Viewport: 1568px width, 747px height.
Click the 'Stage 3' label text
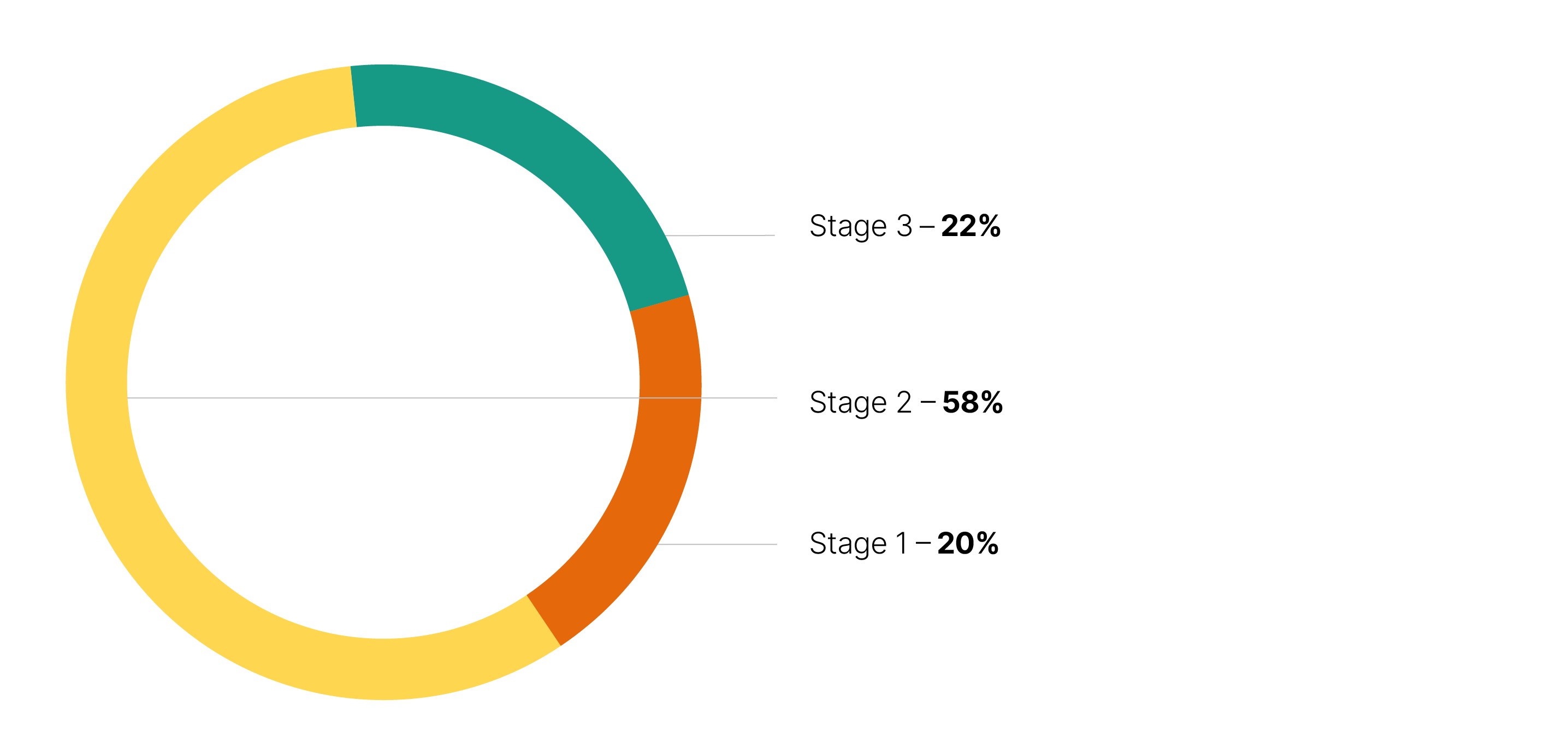pyautogui.click(x=860, y=226)
